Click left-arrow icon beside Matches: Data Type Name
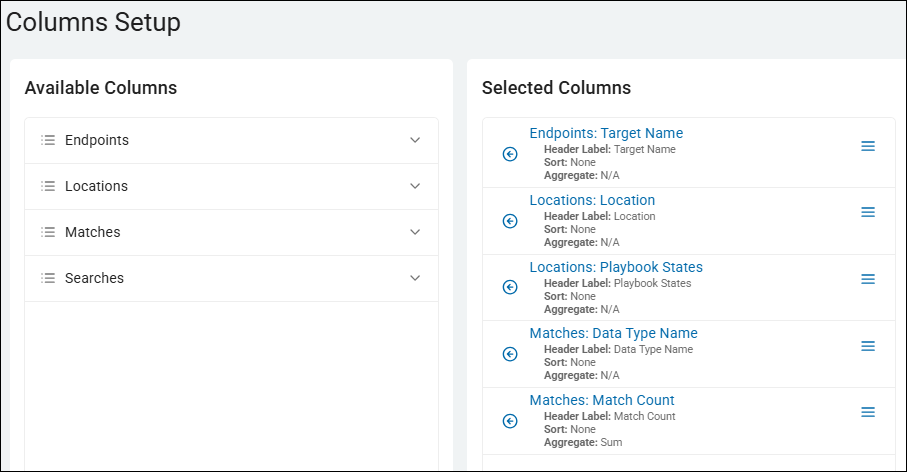This screenshot has height=472, width=907. click(510, 354)
